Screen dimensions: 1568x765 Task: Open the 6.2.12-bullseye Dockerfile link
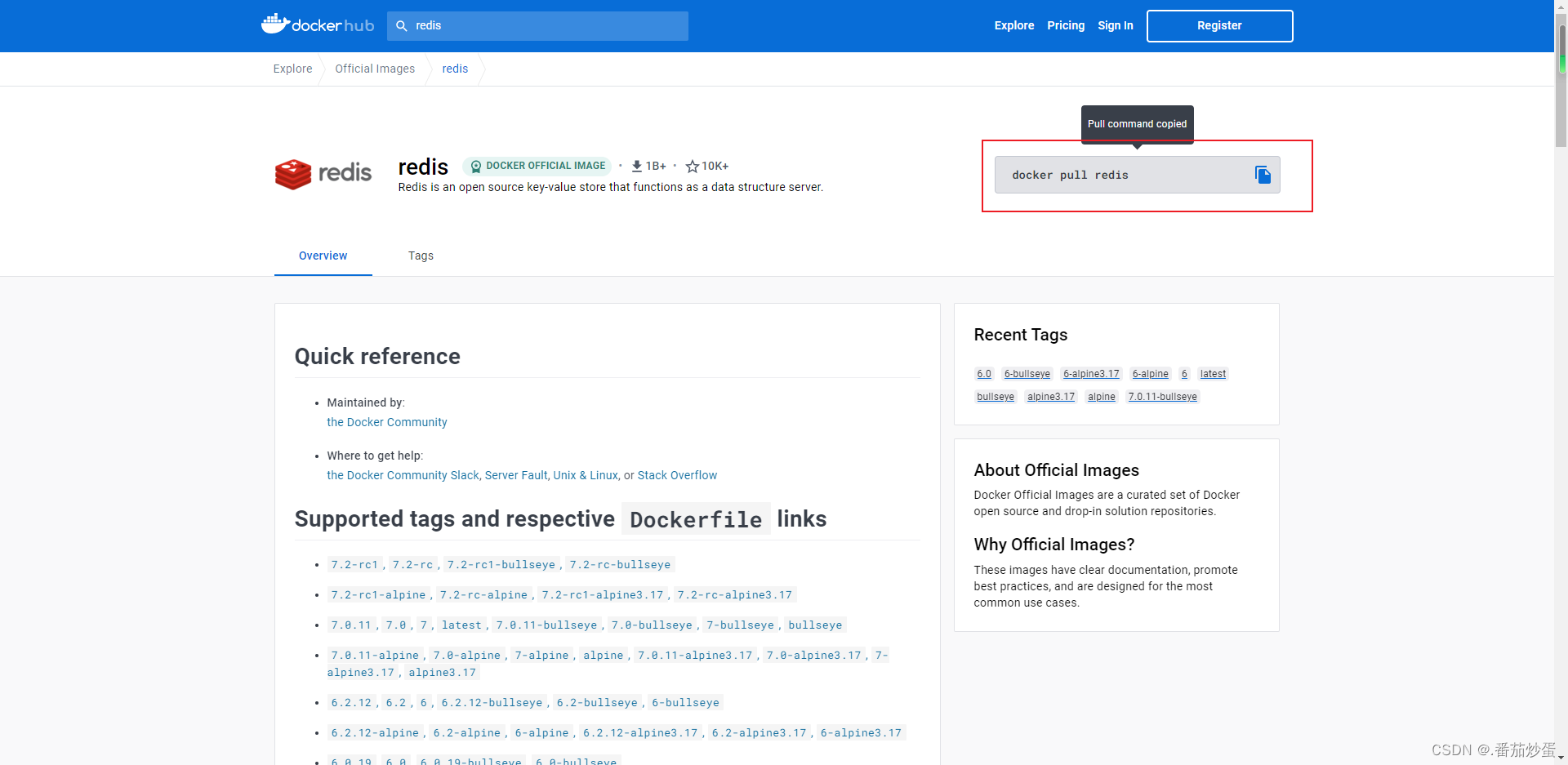click(x=492, y=702)
